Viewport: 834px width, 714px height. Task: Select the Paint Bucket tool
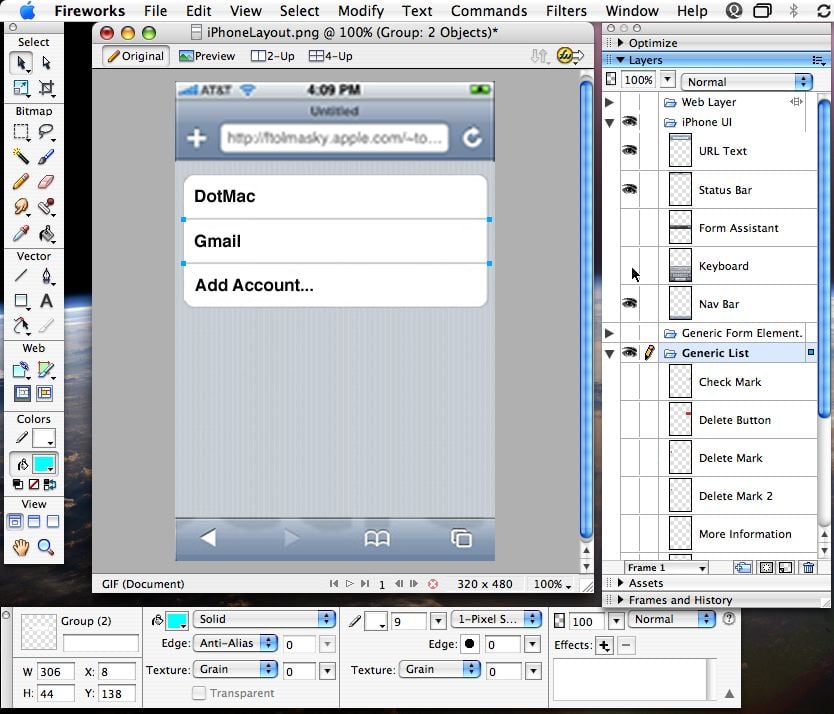[x=46, y=233]
